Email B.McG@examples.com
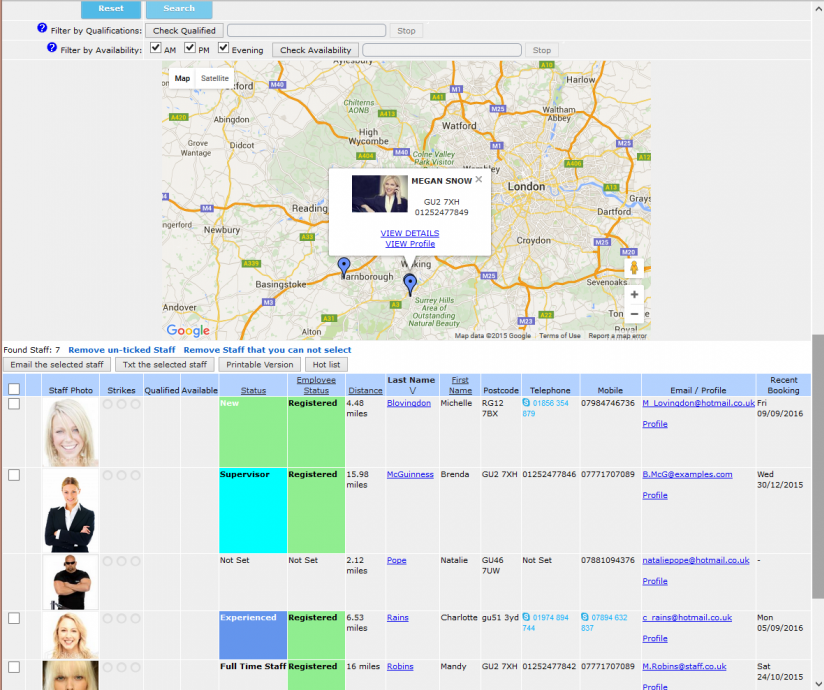This screenshot has width=824, height=690. tap(687, 475)
